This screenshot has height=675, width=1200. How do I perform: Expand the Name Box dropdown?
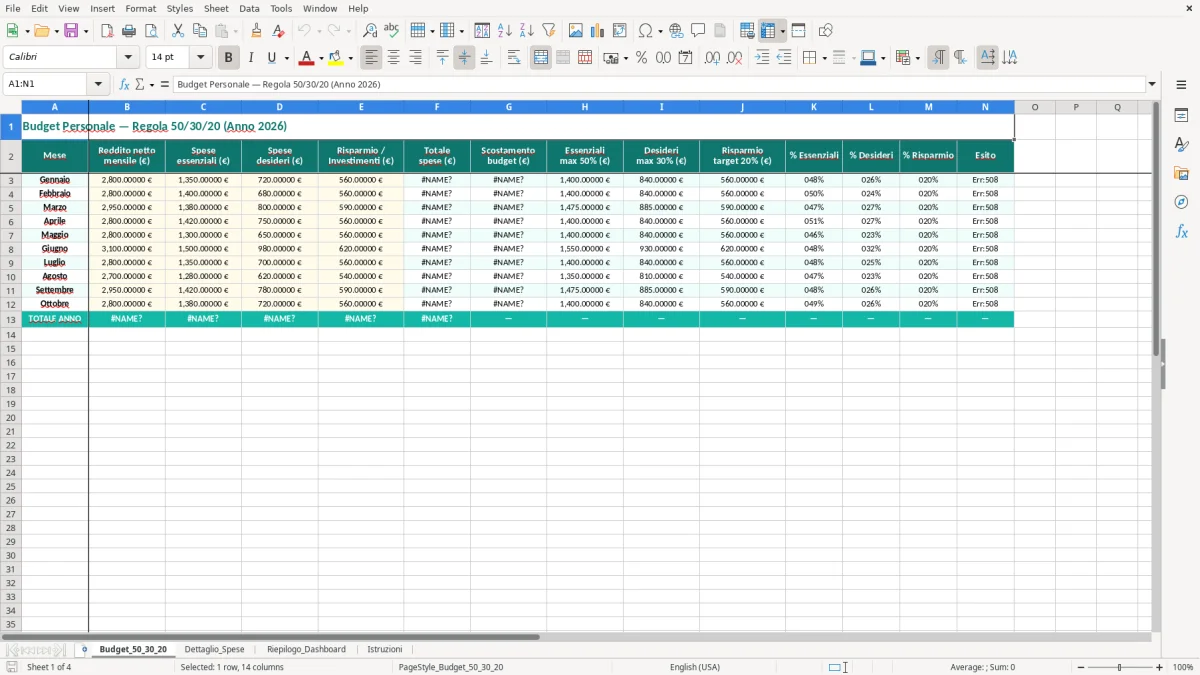tap(98, 84)
